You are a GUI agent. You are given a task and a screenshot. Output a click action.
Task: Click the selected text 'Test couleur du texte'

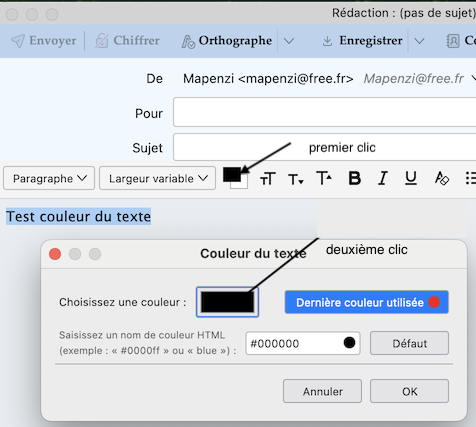tap(79, 216)
